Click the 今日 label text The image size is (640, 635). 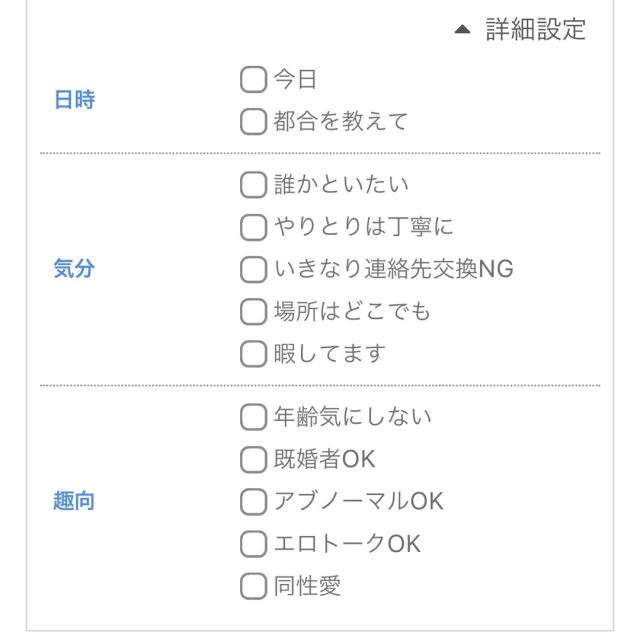point(295,79)
